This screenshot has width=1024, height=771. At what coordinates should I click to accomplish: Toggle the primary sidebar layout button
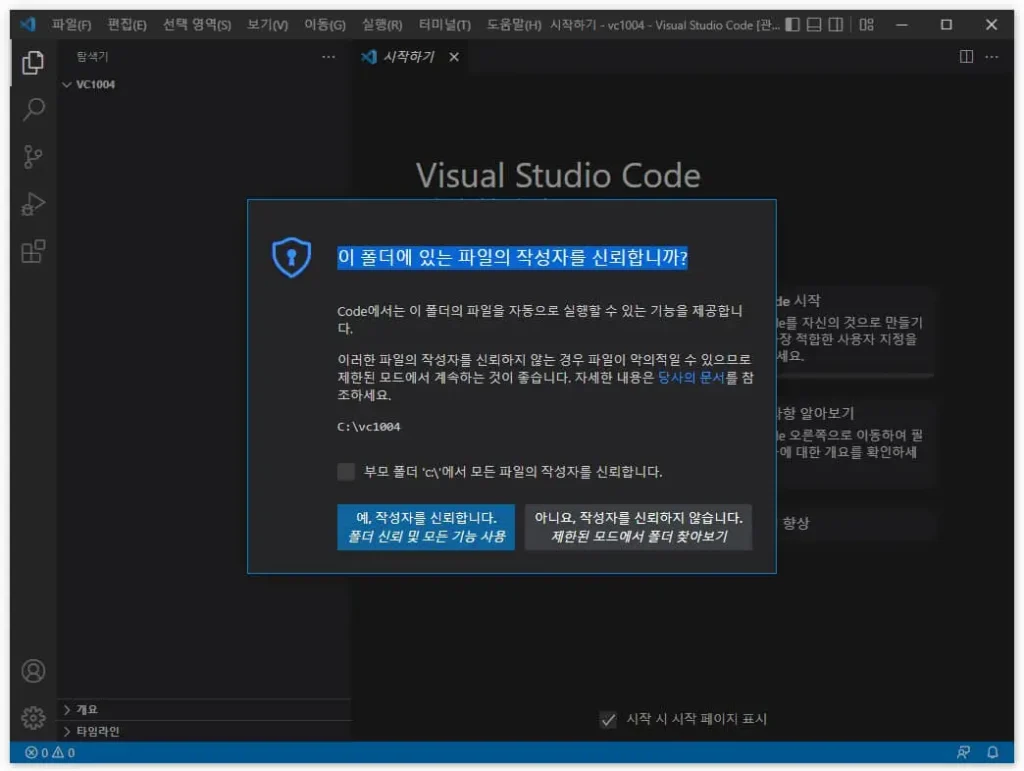tap(792, 25)
